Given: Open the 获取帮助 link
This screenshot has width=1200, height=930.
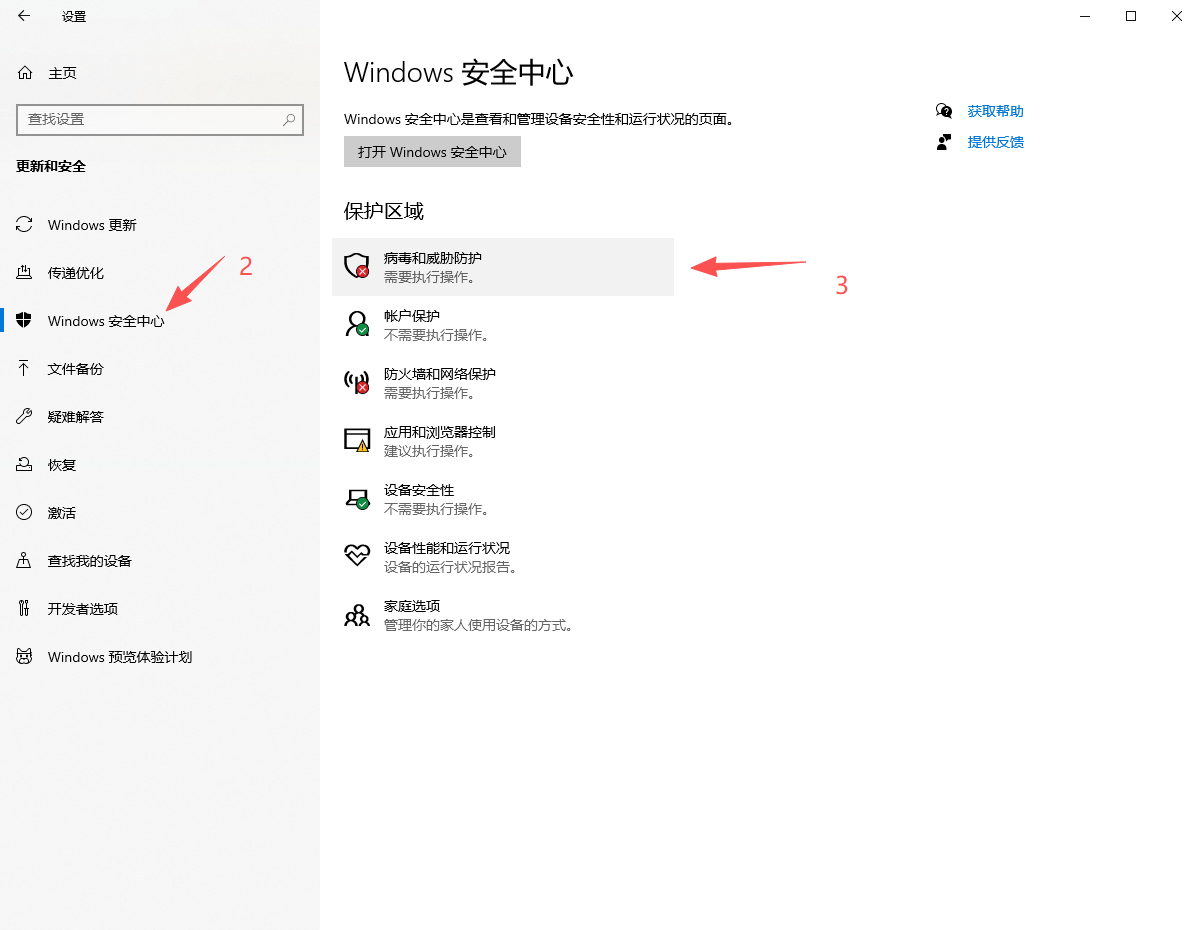Looking at the screenshot, I should pos(996,111).
